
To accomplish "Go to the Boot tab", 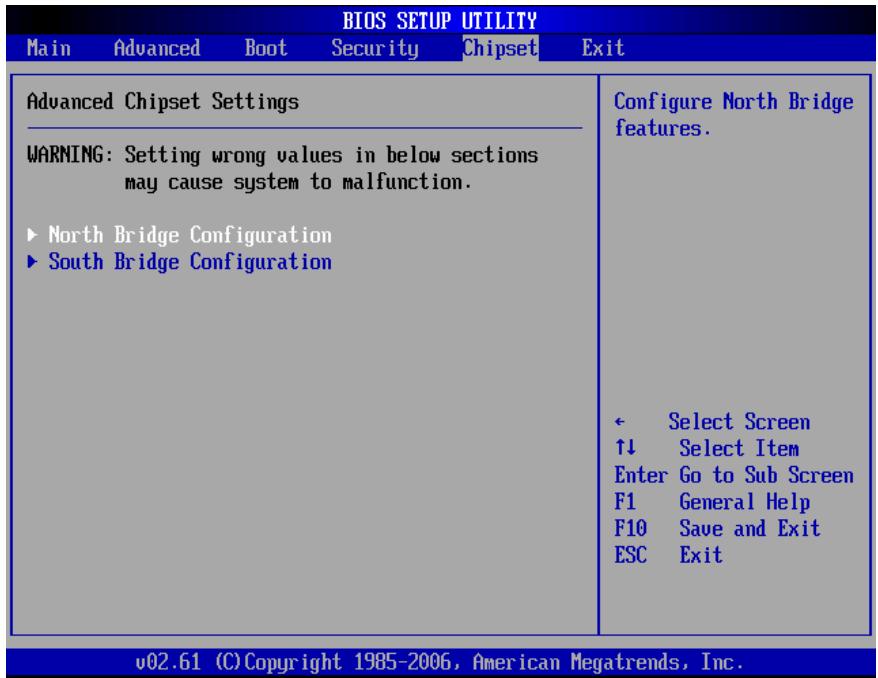I will click(x=265, y=48).
